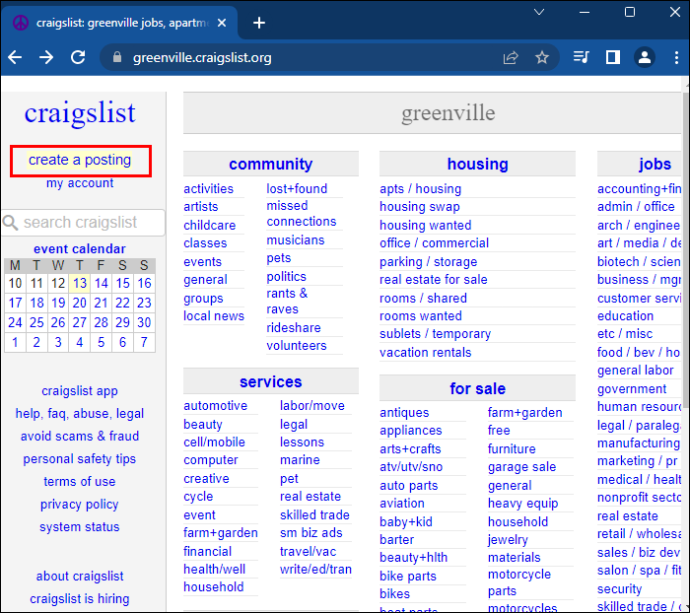Open the Chrome three-dot menu
Image resolution: width=690 pixels, height=613 pixels.
pyautogui.click(x=676, y=58)
